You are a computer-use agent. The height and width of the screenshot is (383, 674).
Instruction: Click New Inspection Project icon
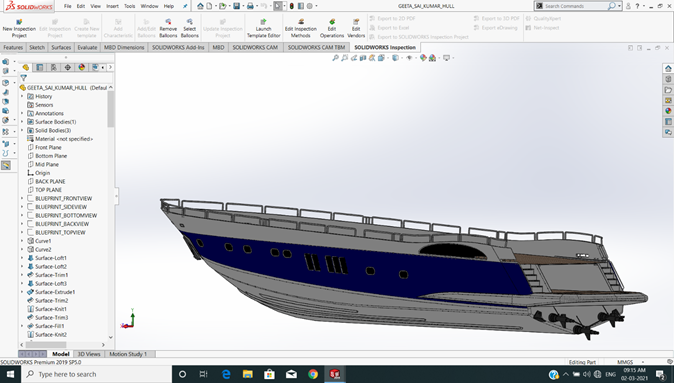[x=19, y=21]
